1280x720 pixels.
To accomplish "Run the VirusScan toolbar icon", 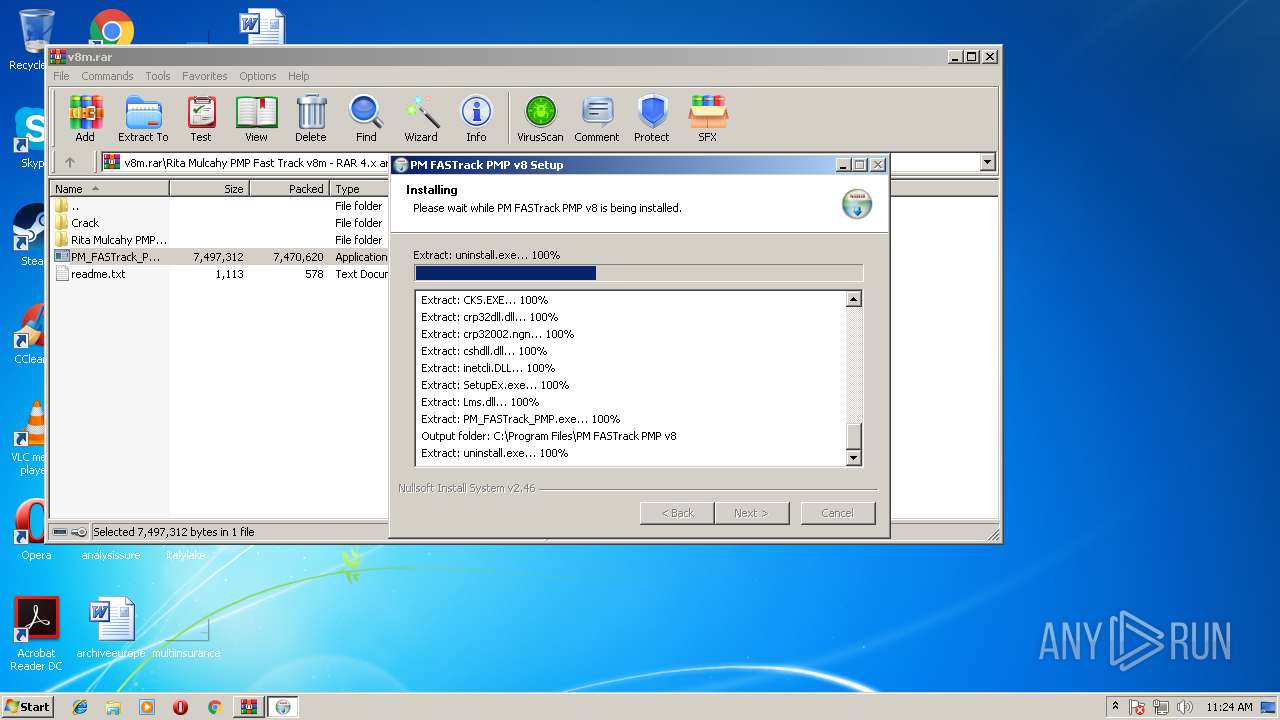I will (x=540, y=119).
